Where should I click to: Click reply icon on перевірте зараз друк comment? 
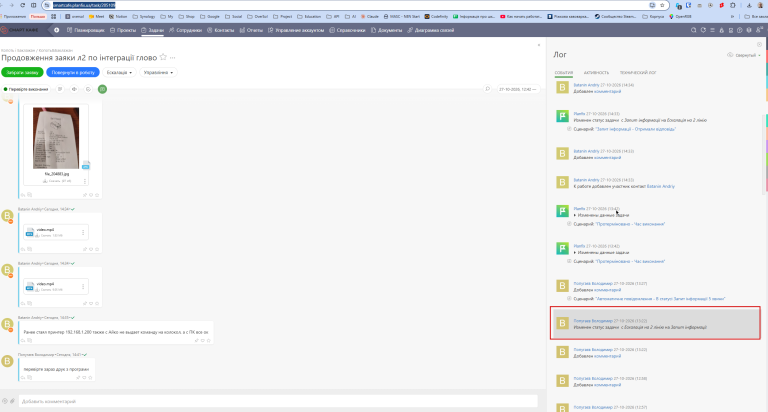[x=23, y=378]
